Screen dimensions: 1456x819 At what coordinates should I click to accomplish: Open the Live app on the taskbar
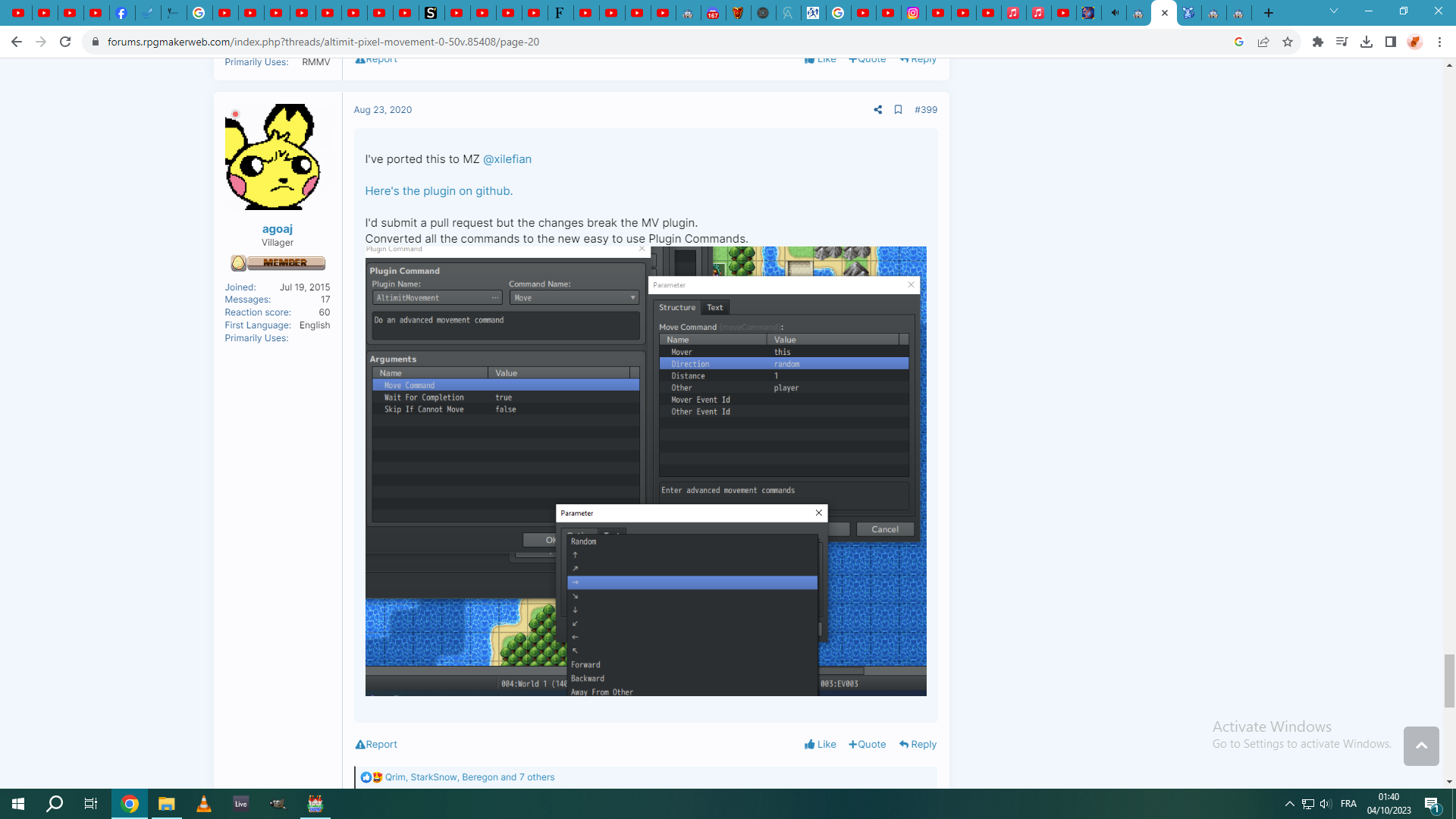coord(241,804)
